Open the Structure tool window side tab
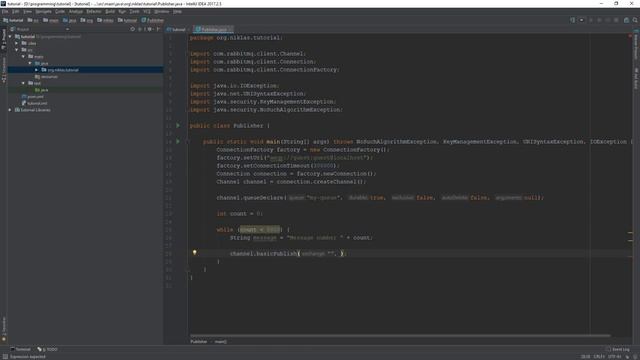 point(4,70)
